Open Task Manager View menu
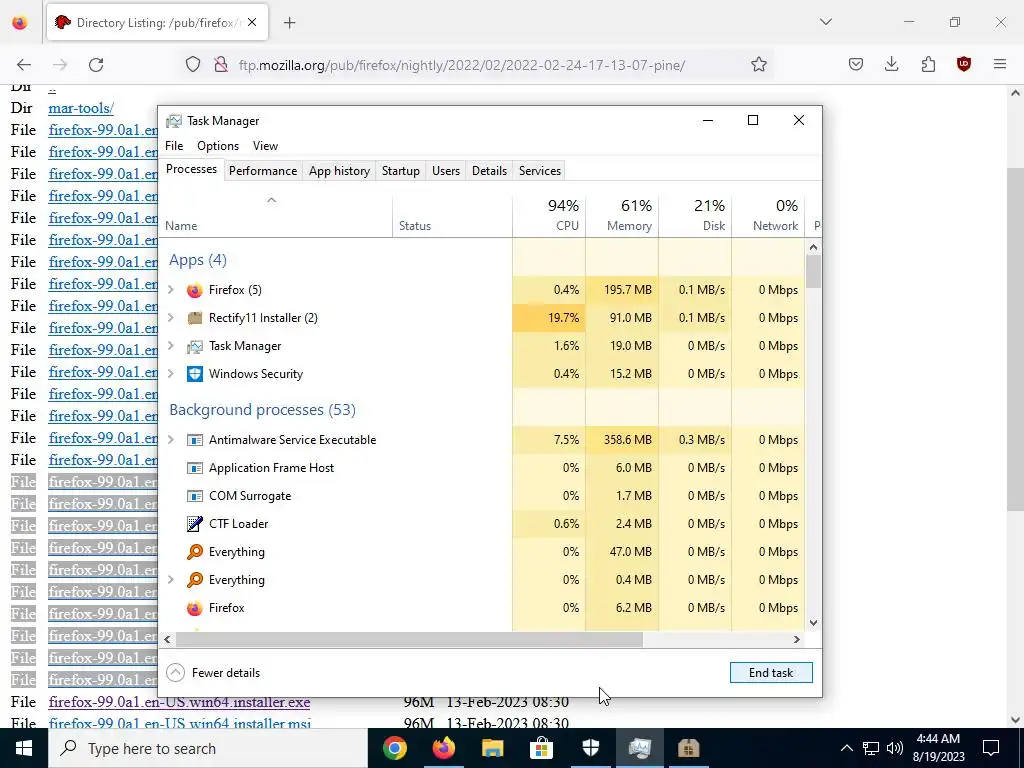Image resolution: width=1024 pixels, height=768 pixels. (265, 146)
